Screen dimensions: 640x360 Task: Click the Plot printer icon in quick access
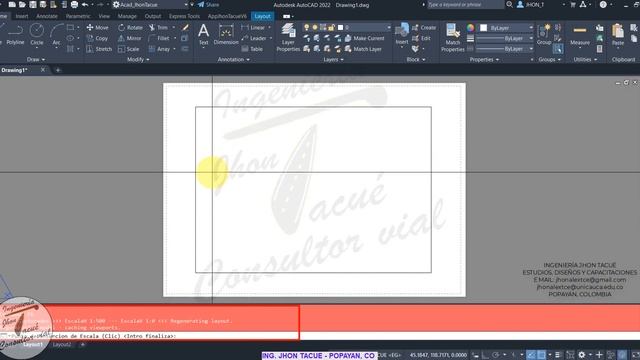pyautogui.click(x=74, y=4)
